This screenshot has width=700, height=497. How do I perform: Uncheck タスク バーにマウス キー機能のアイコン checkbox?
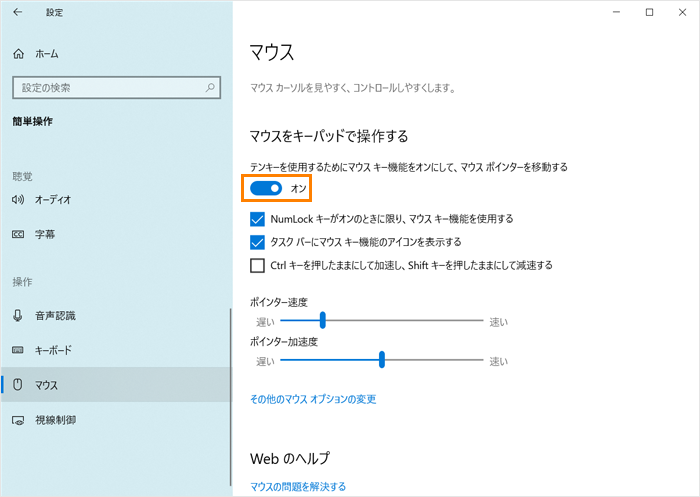click(x=258, y=242)
